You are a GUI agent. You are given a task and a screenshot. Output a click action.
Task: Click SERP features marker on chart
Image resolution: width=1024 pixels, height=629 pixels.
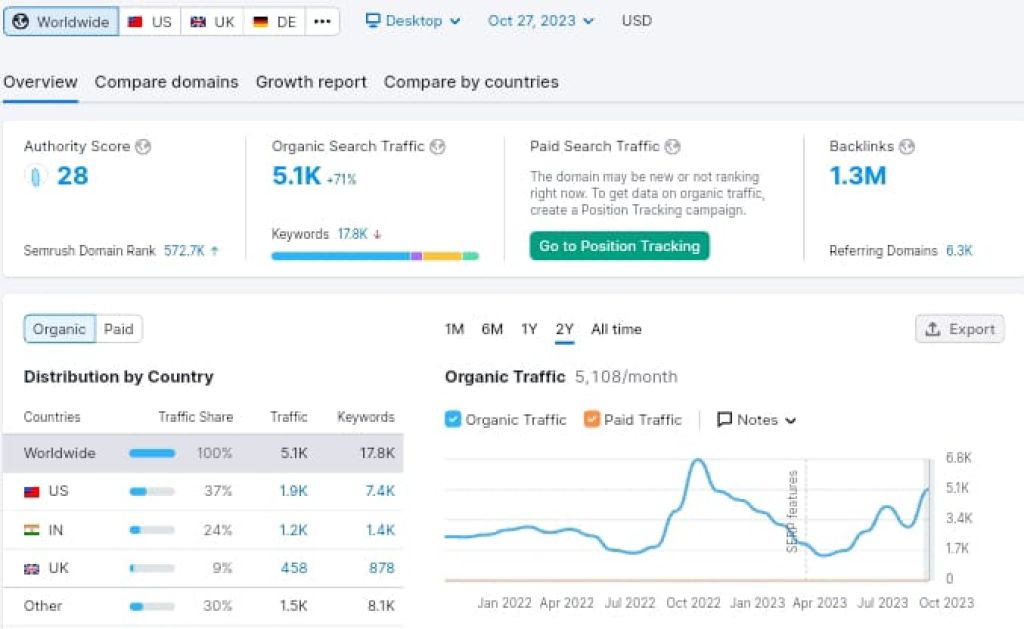point(793,511)
